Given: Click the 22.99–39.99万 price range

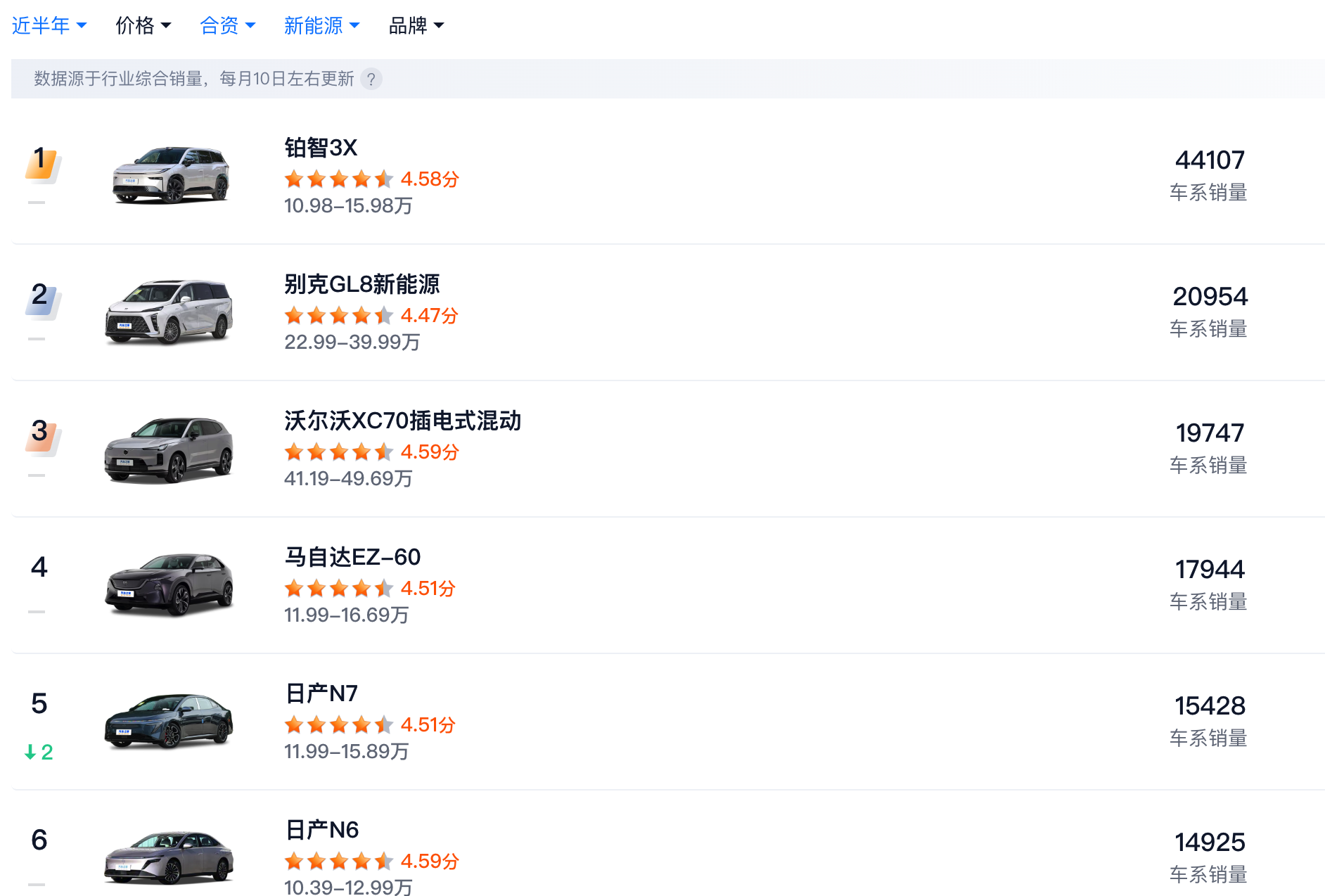Looking at the screenshot, I should click(x=352, y=342).
